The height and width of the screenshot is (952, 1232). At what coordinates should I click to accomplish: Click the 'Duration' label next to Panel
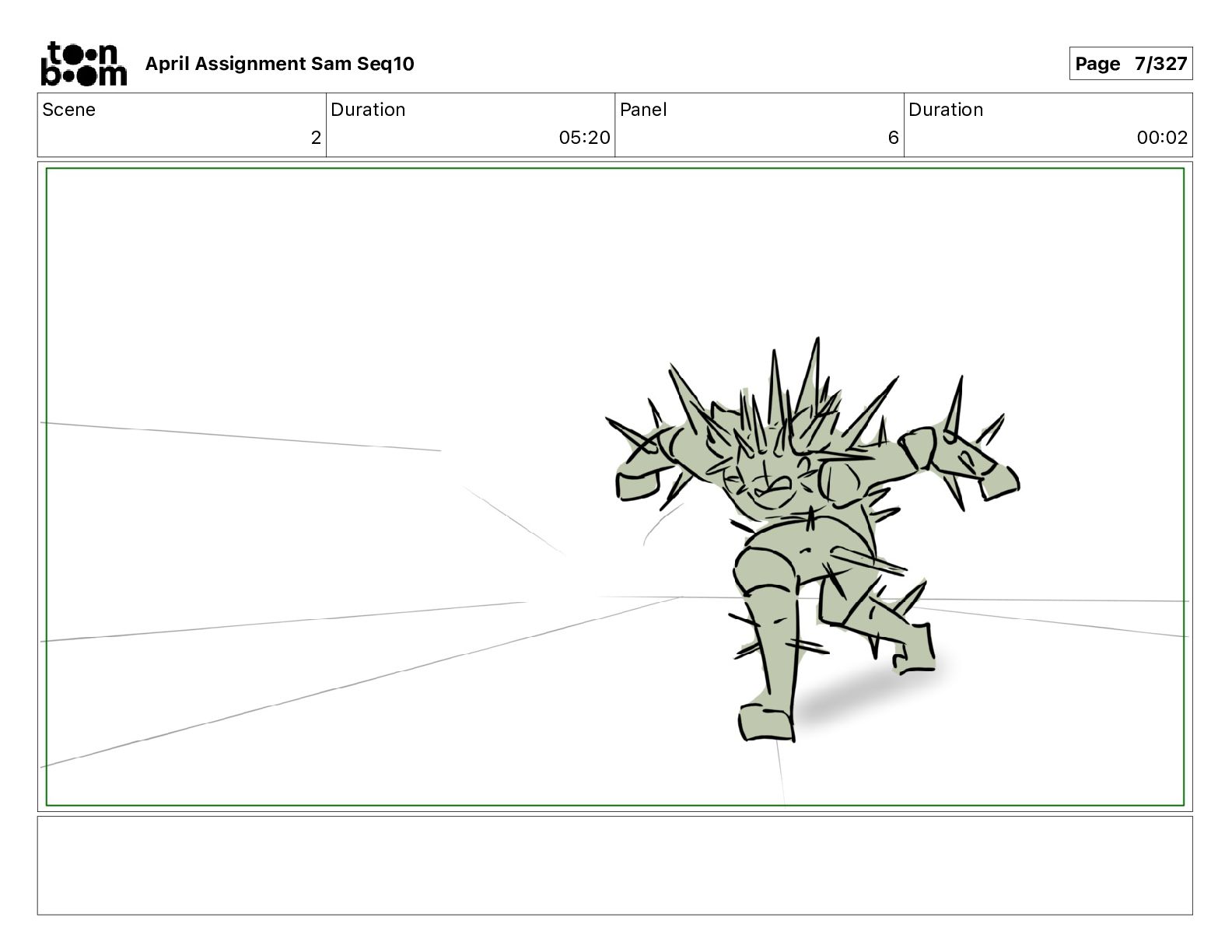946,110
